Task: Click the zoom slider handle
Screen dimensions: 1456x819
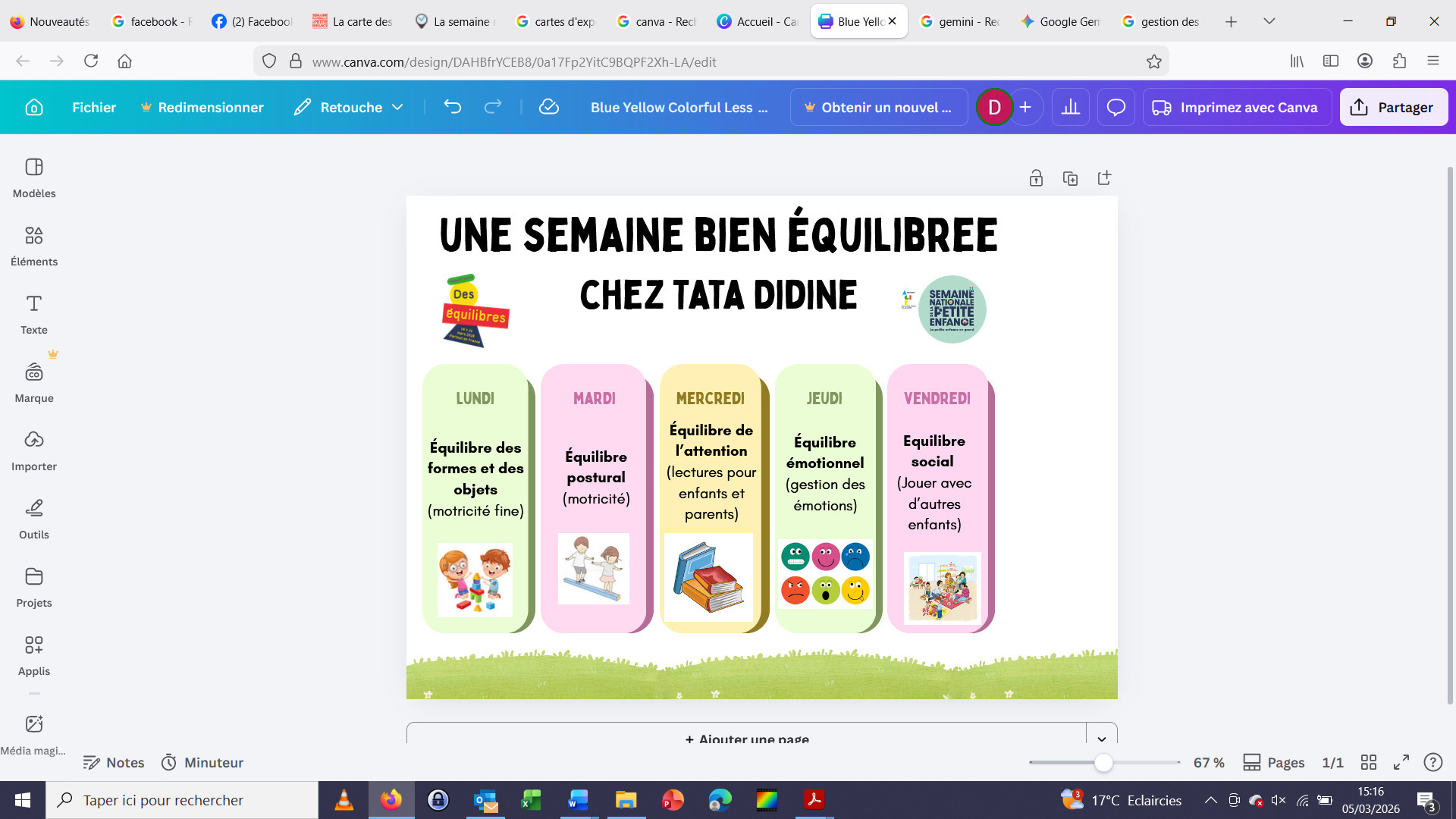Action: [1103, 762]
